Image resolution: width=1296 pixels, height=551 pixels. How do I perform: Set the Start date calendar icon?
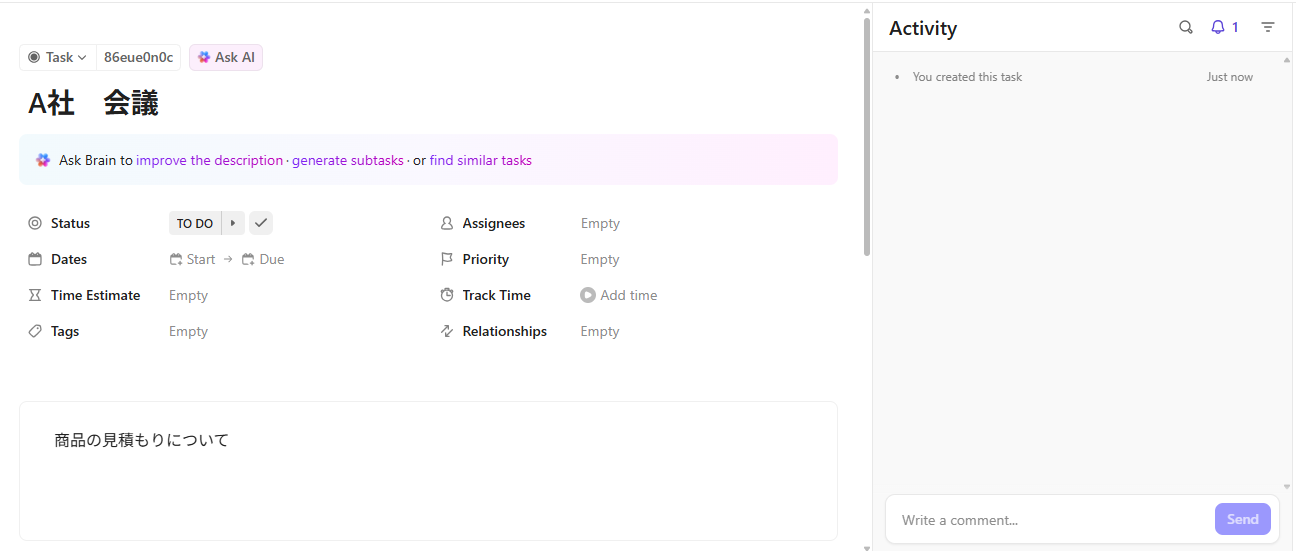click(177, 260)
